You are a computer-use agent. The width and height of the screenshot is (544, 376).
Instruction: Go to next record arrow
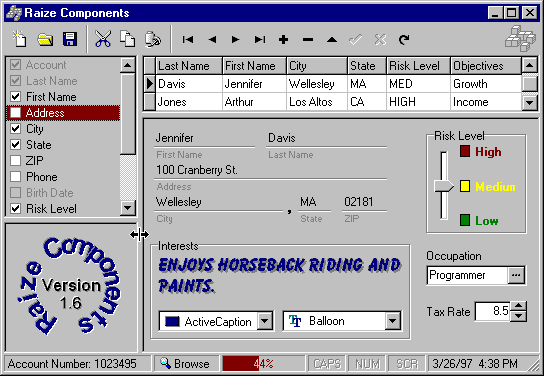point(235,40)
